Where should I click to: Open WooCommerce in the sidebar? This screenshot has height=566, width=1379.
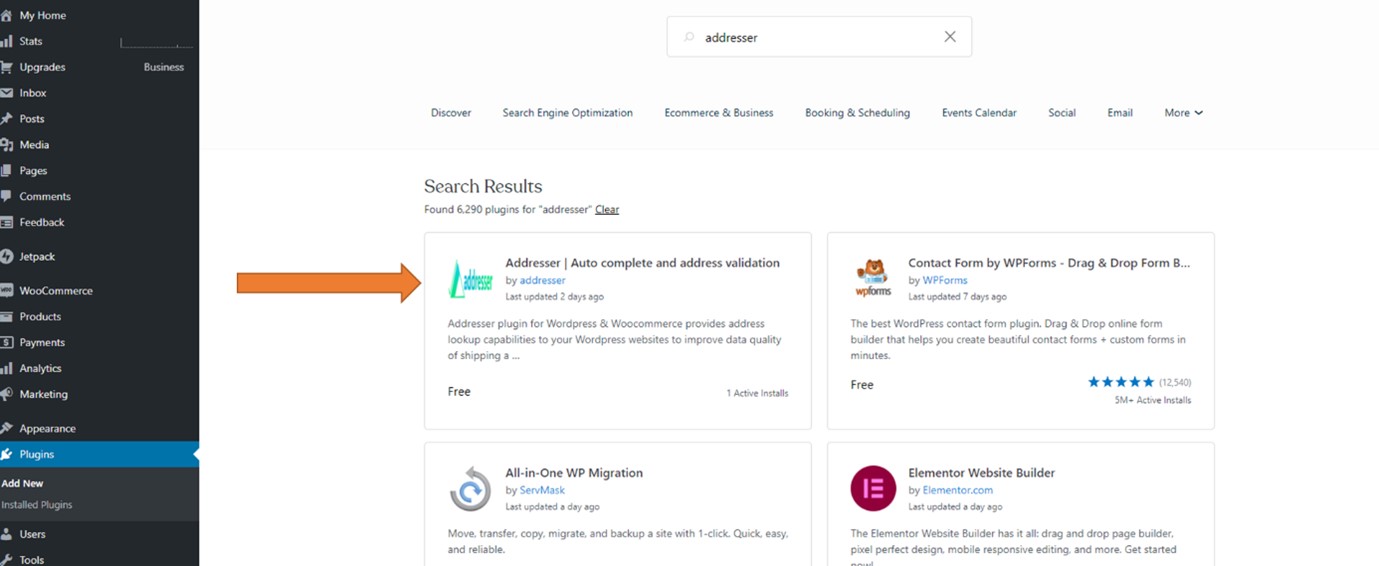coord(55,291)
